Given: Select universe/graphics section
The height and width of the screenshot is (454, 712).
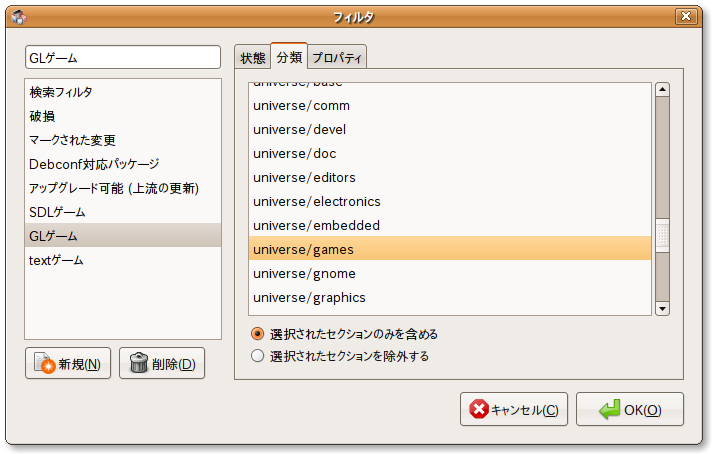Looking at the screenshot, I should (450, 297).
